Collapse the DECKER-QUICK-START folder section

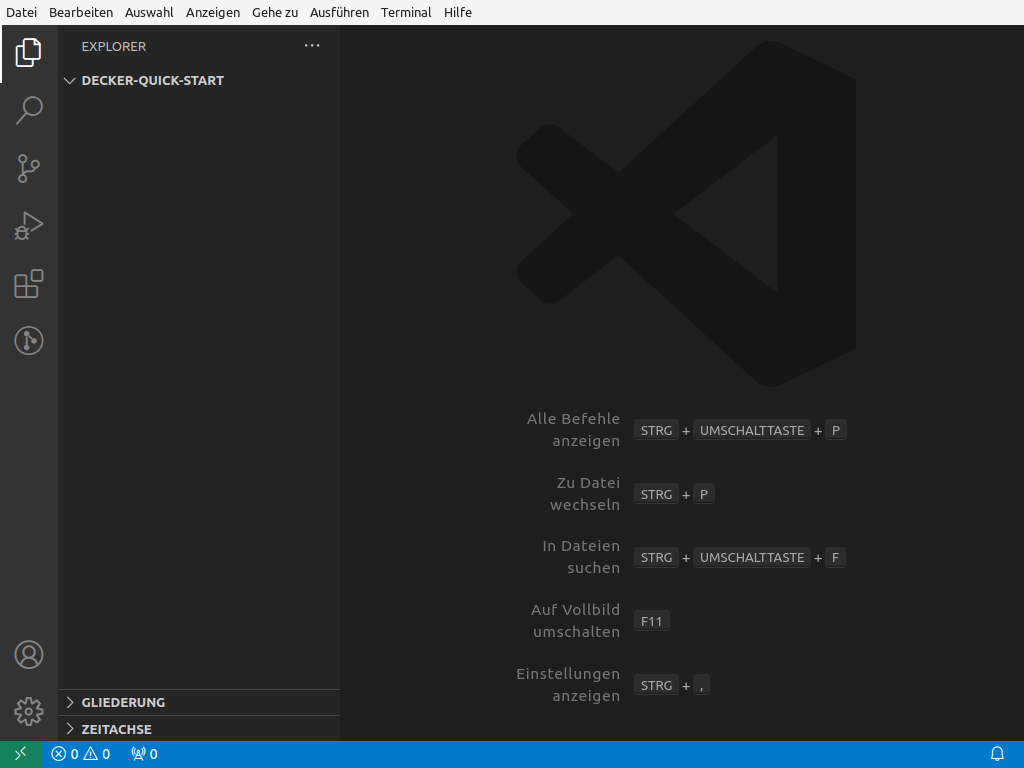tap(199, 80)
